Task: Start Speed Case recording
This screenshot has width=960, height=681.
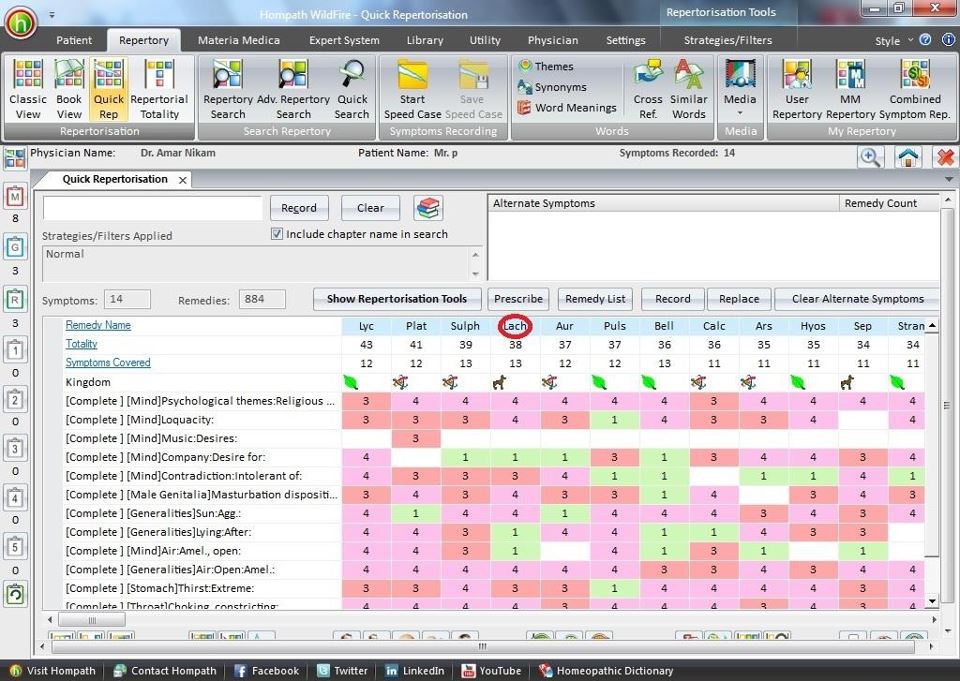Action: click(x=412, y=89)
